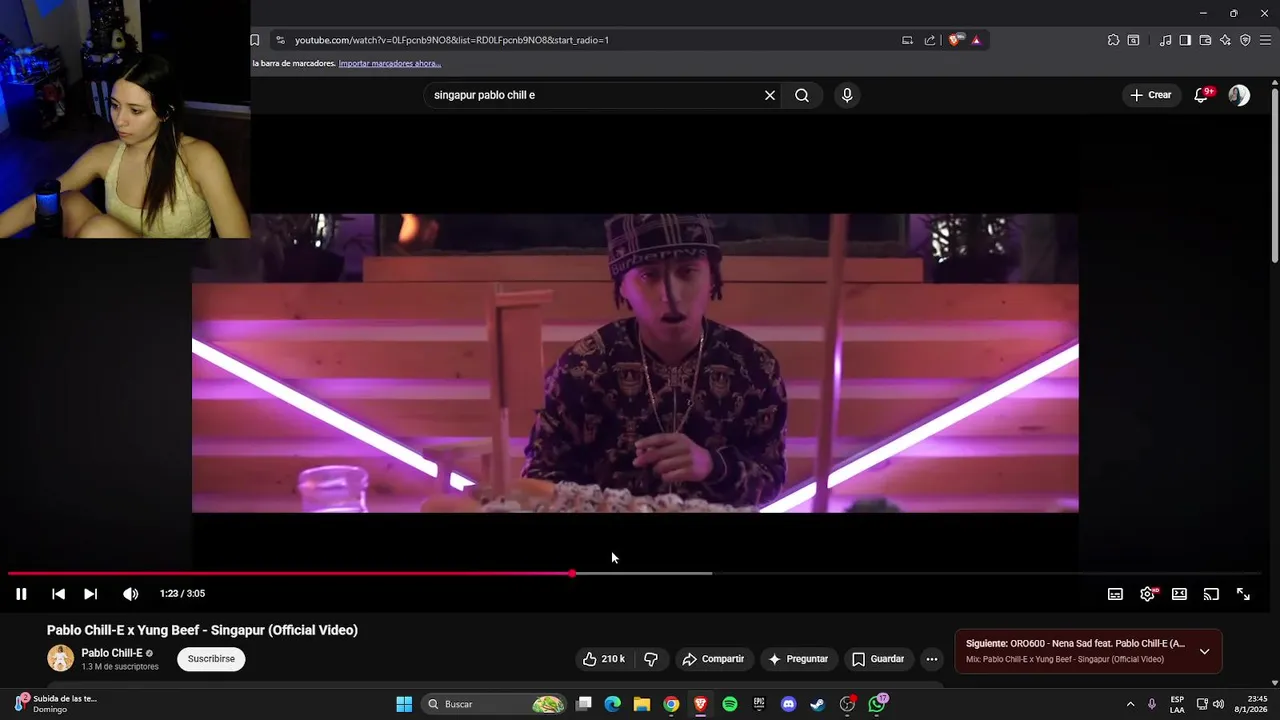Bookmark this page in the address bar

pyautogui.click(x=254, y=40)
